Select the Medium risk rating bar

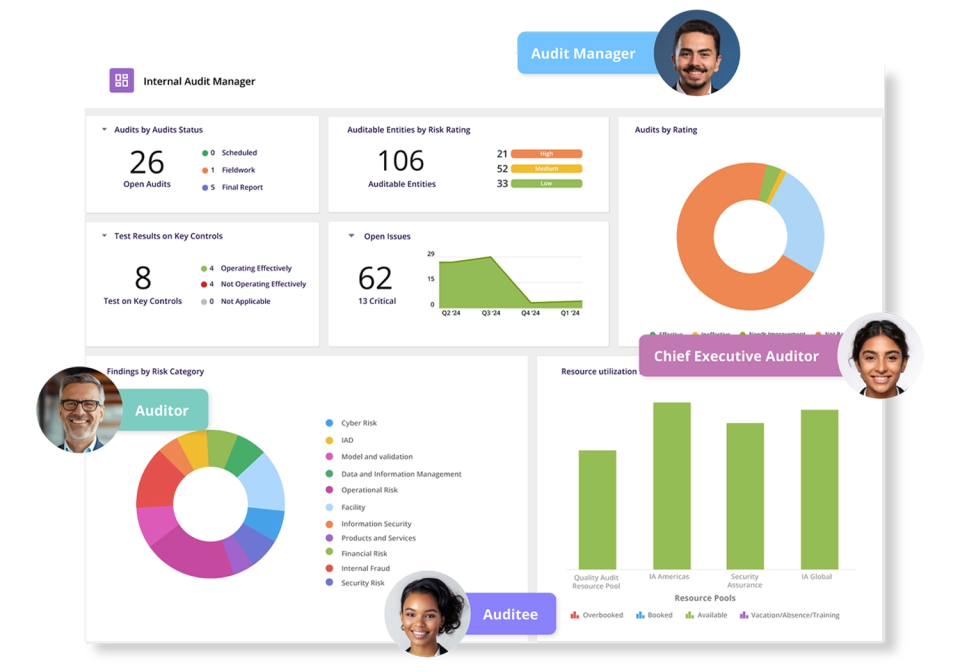(546, 168)
